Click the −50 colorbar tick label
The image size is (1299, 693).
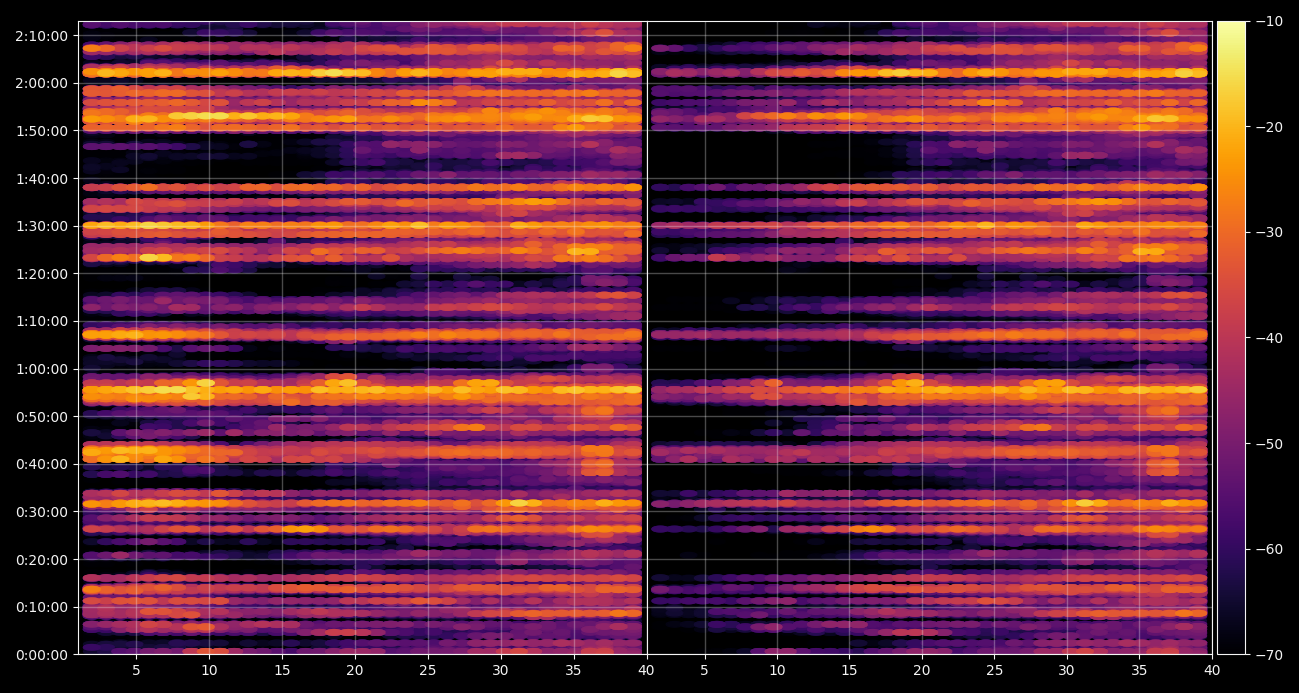coord(1268,443)
